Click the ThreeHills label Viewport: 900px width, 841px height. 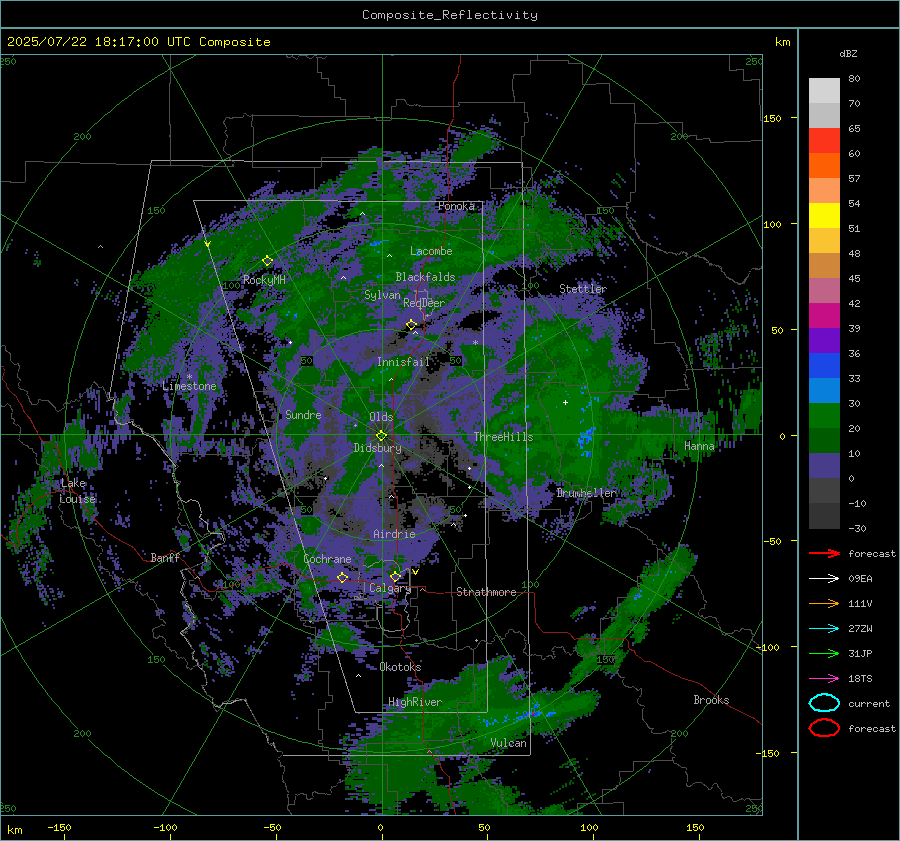pos(503,437)
